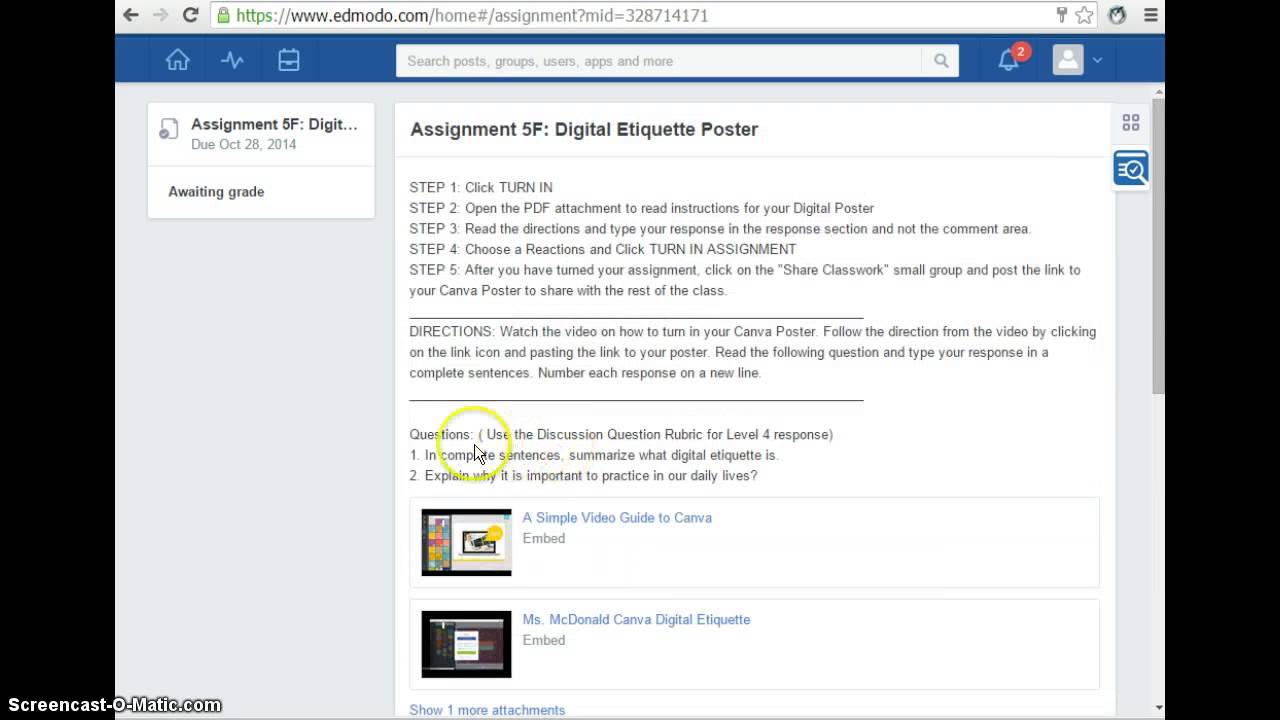1280x720 pixels.
Task: Click the page vertical scrollbar thumb
Action: click(x=1159, y=245)
